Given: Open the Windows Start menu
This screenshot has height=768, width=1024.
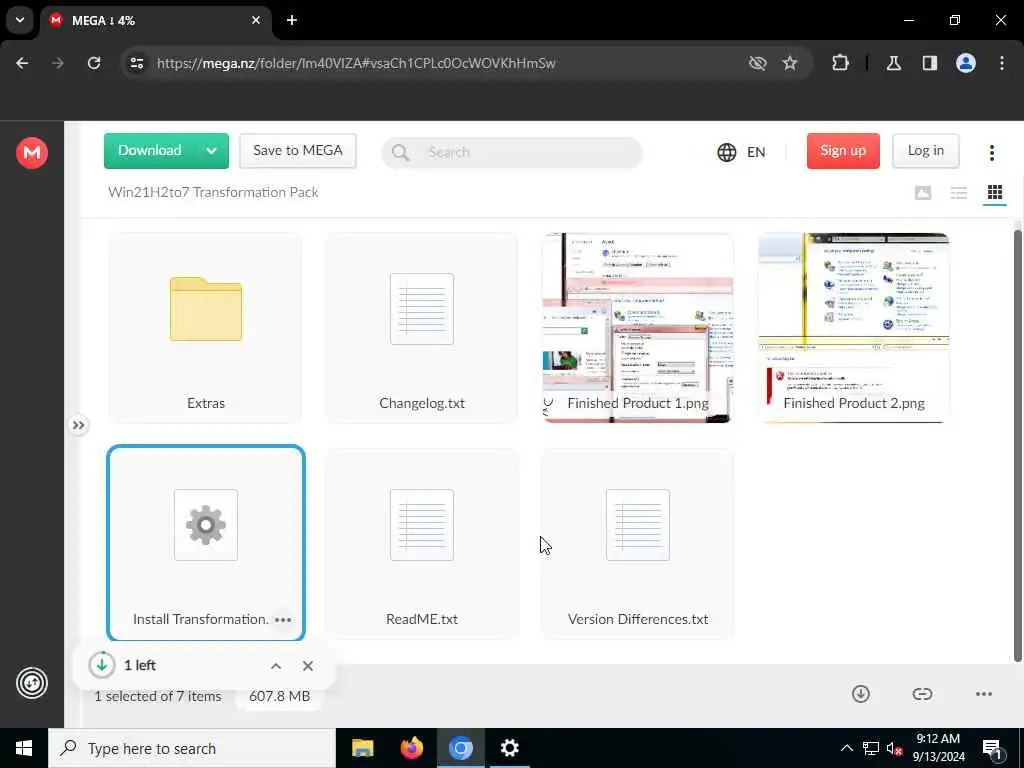Looking at the screenshot, I should tap(24, 748).
